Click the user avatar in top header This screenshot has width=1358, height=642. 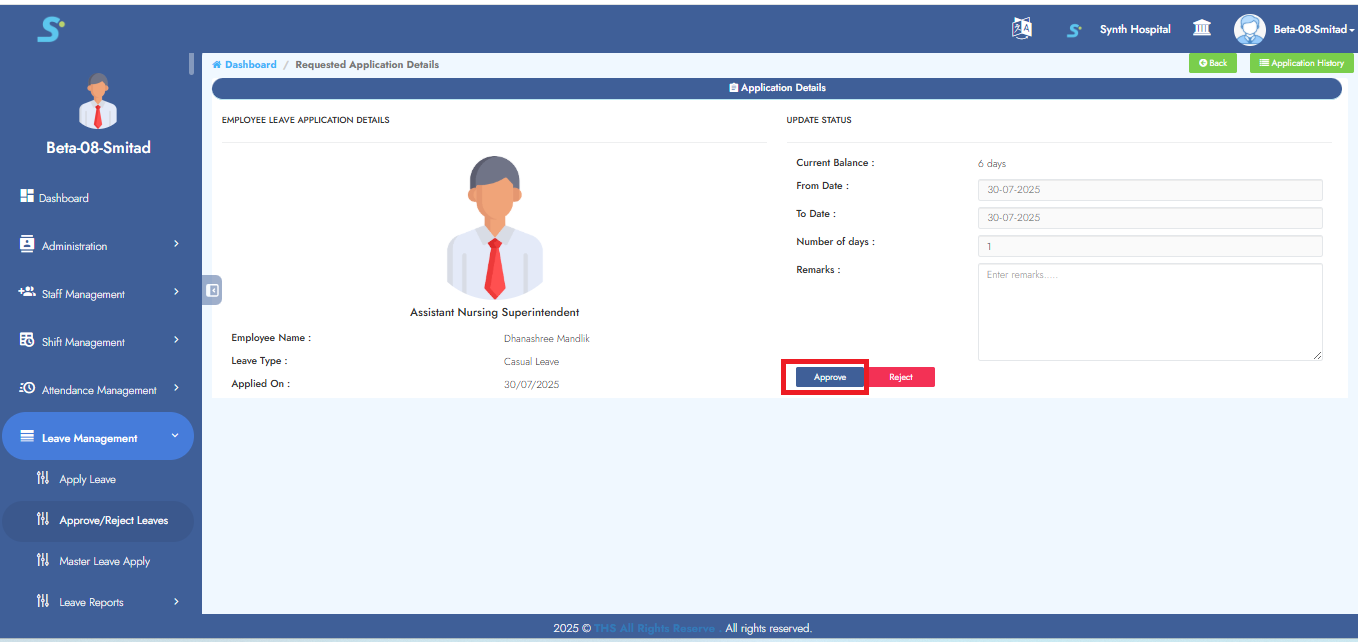pos(1249,29)
